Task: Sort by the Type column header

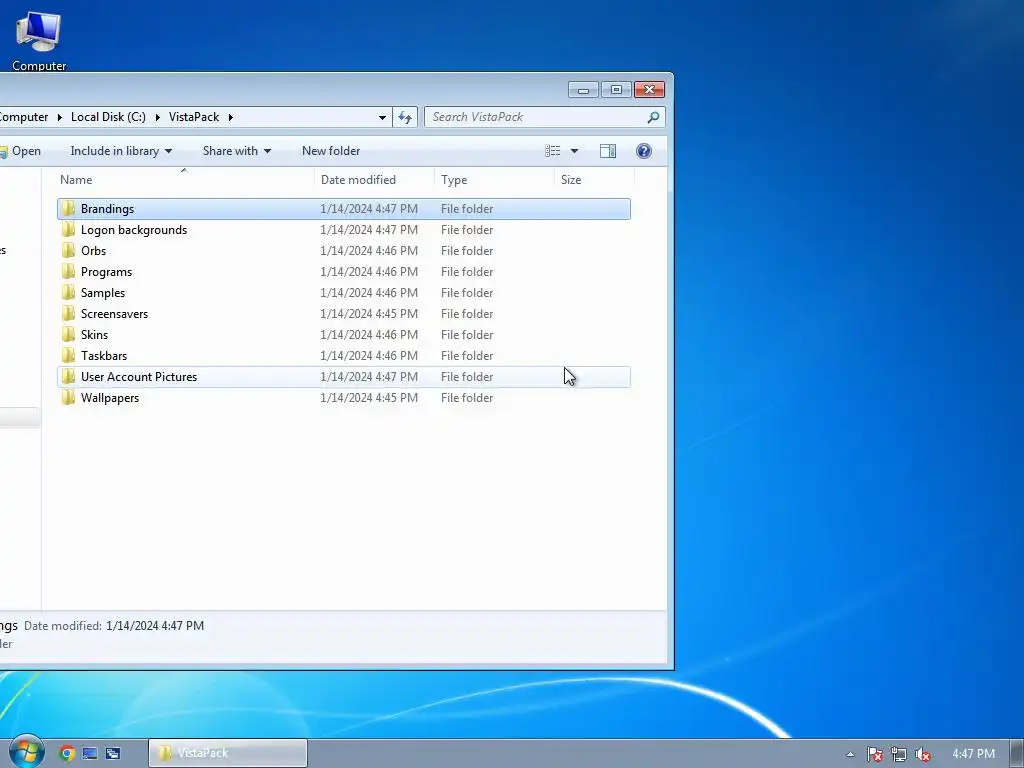Action: [494, 180]
